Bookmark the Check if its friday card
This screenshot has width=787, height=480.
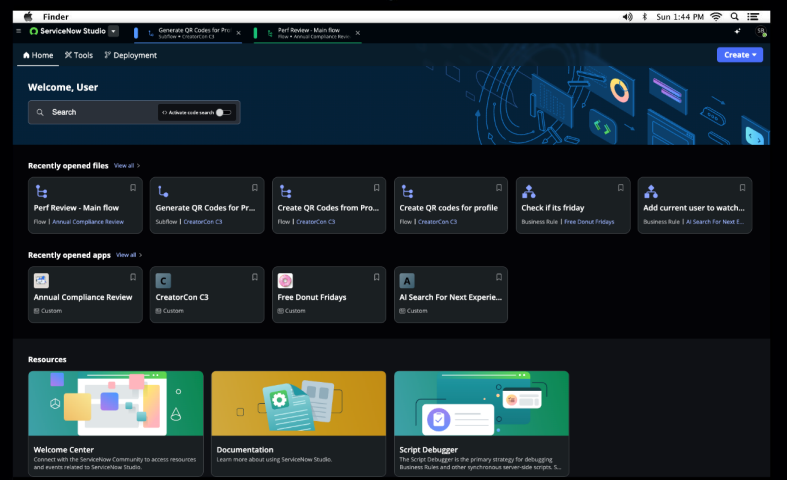(620, 187)
